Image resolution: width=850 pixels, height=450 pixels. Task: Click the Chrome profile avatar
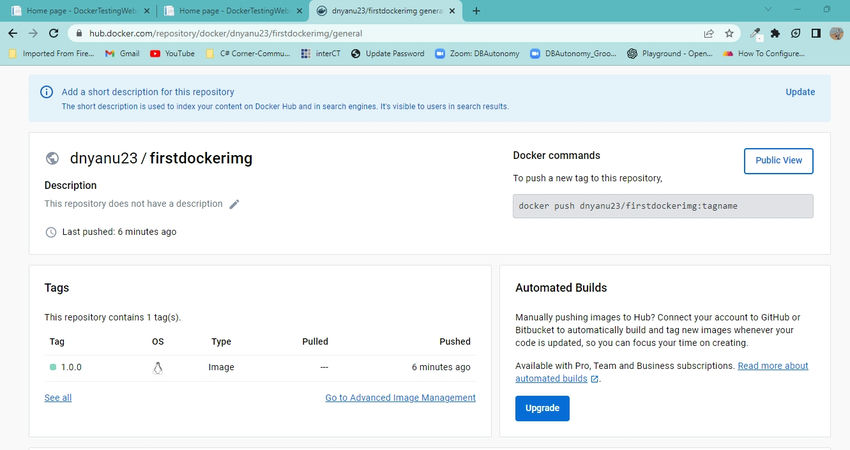coord(836,33)
